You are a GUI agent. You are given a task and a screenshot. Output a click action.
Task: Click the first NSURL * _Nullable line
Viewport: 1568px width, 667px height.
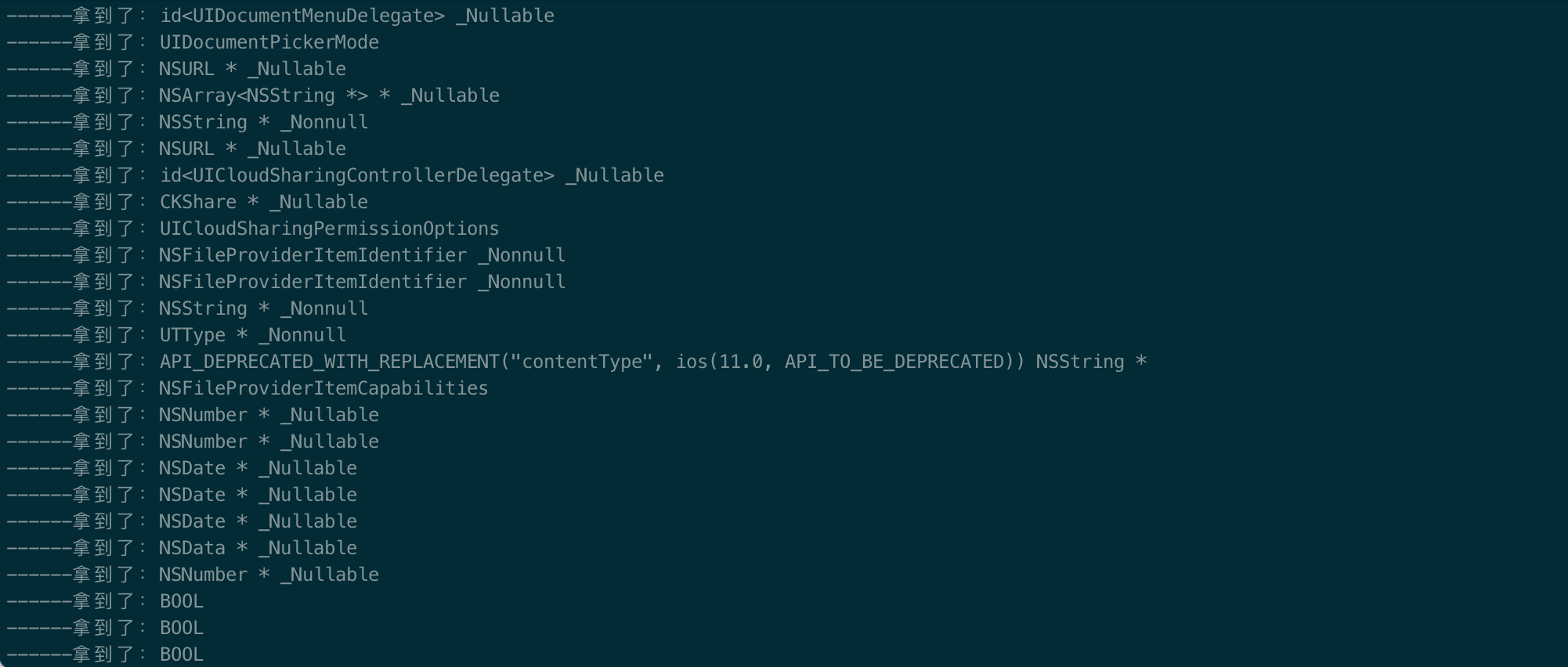[176, 69]
